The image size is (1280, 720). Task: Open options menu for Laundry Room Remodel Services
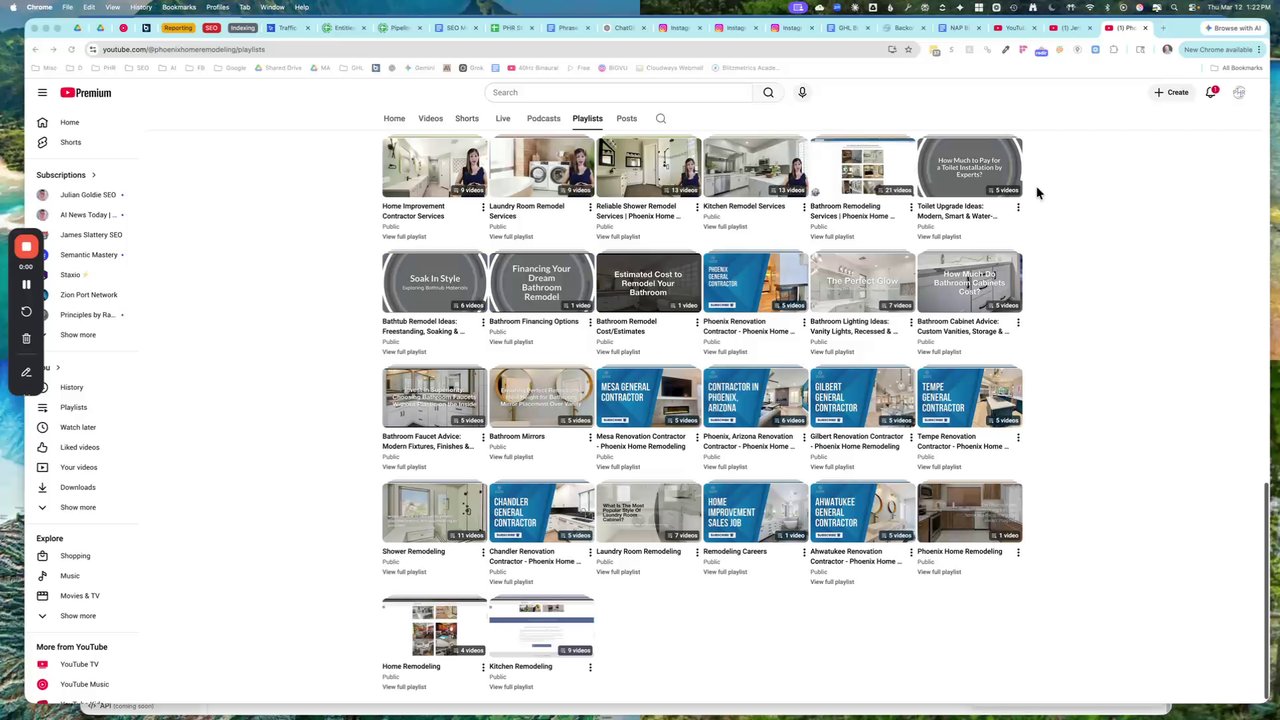tap(590, 207)
